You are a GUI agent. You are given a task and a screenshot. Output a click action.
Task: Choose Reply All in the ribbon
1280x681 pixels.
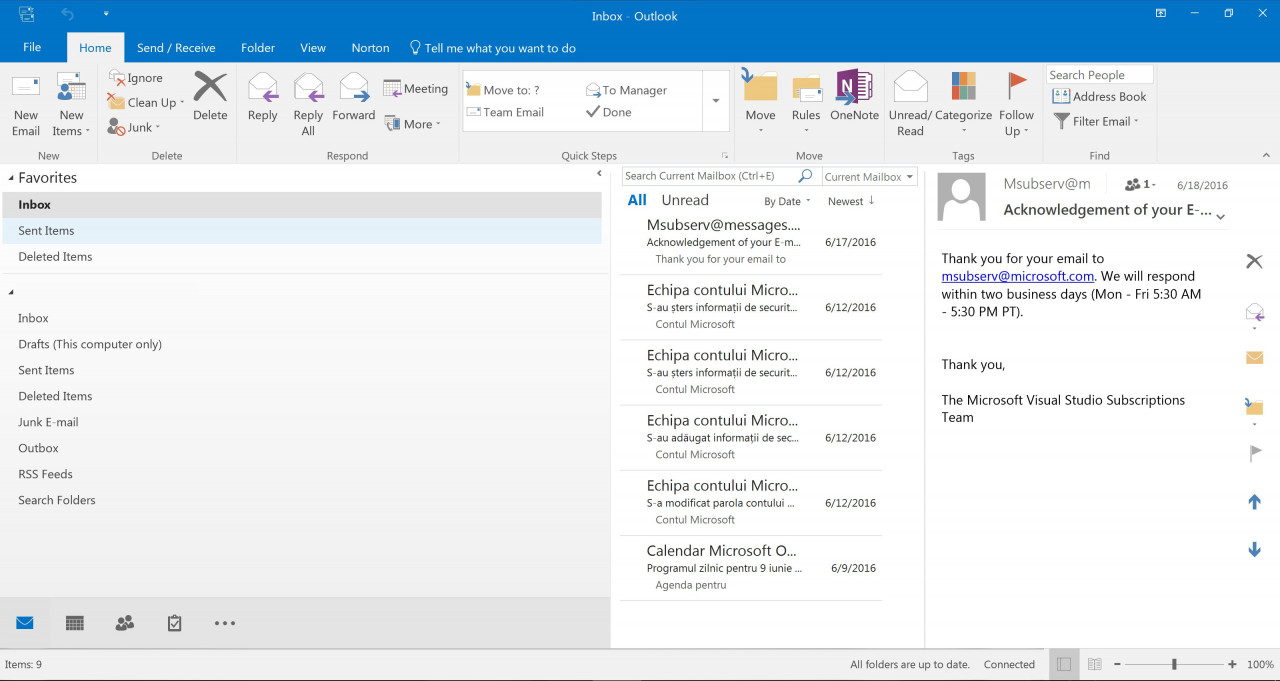pos(308,105)
